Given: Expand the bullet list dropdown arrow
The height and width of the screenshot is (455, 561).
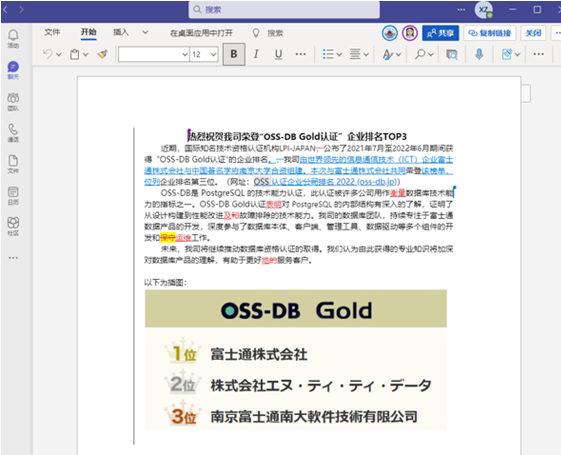Looking at the screenshot, I should (339, 55).
